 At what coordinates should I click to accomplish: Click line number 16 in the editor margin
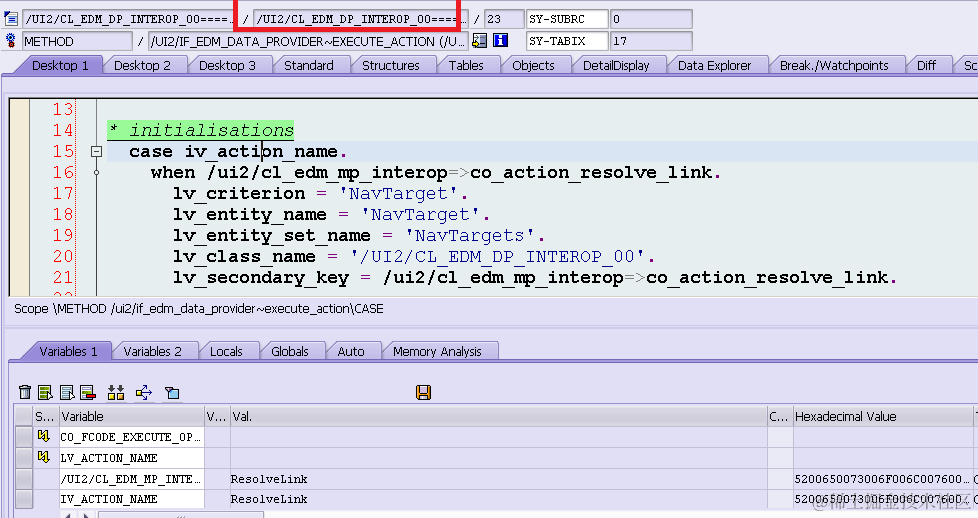click(x=63, y=172)
